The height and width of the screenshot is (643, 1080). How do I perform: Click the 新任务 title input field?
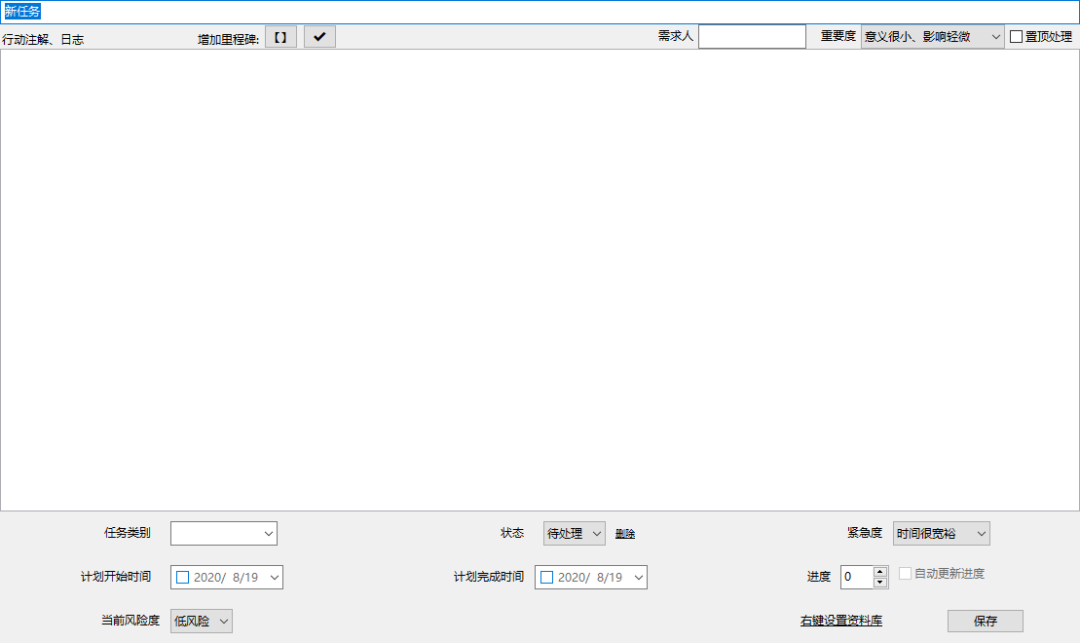[540, 12]
